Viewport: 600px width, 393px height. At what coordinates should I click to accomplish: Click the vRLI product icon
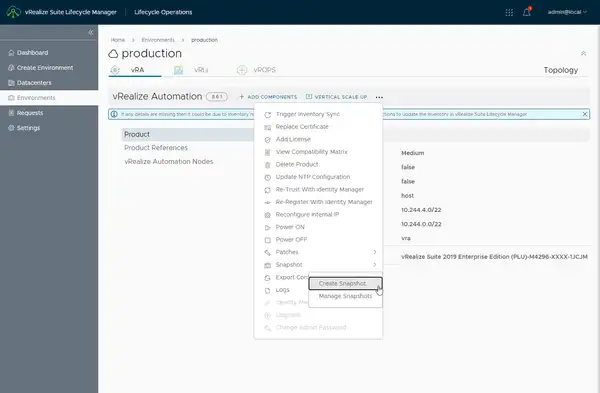pos(178,70)
